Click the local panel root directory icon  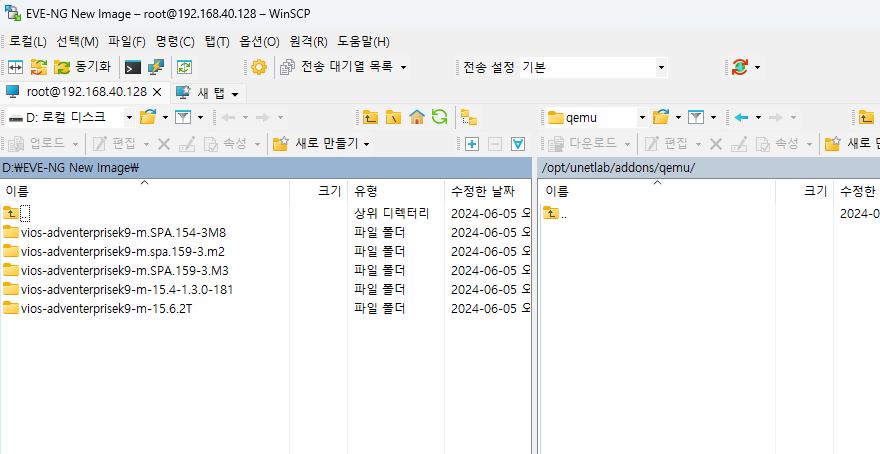[x=393, y=117]
